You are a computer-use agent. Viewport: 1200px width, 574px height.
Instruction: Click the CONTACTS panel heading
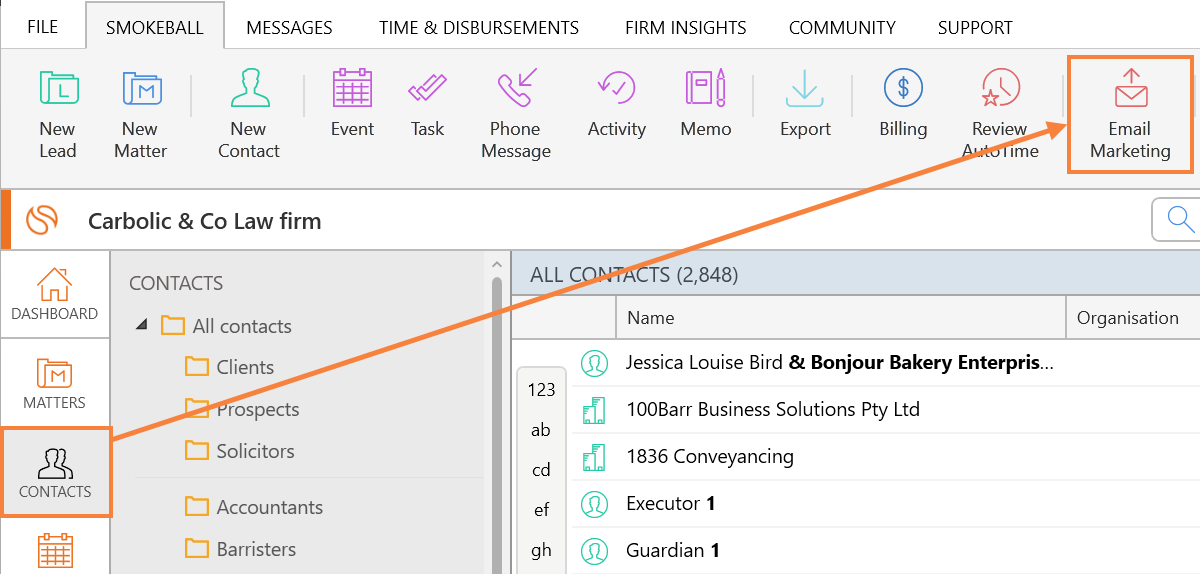point(176,283)
